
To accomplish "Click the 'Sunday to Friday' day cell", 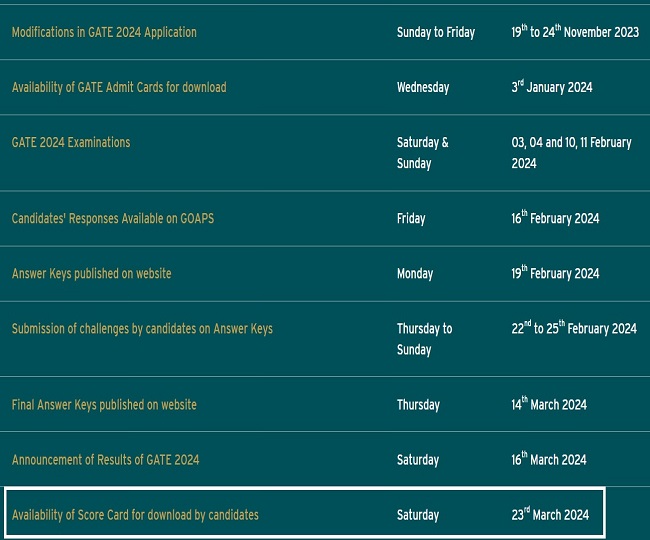I will point(435,32).
